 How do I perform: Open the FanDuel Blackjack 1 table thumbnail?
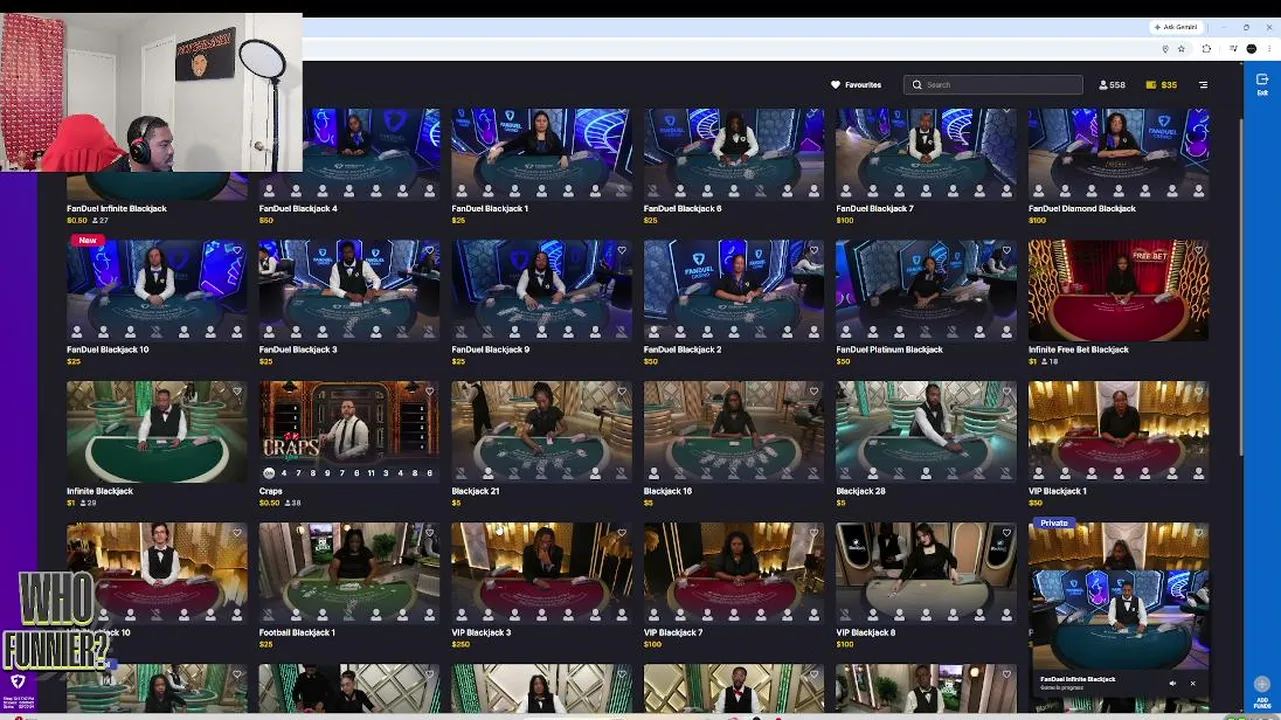click(541, 154)
